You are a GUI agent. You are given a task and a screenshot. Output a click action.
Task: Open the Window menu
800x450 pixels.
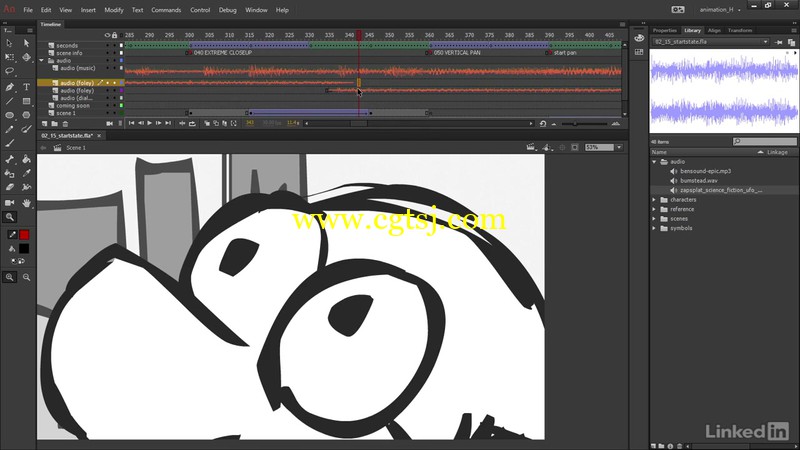[256, 10]
